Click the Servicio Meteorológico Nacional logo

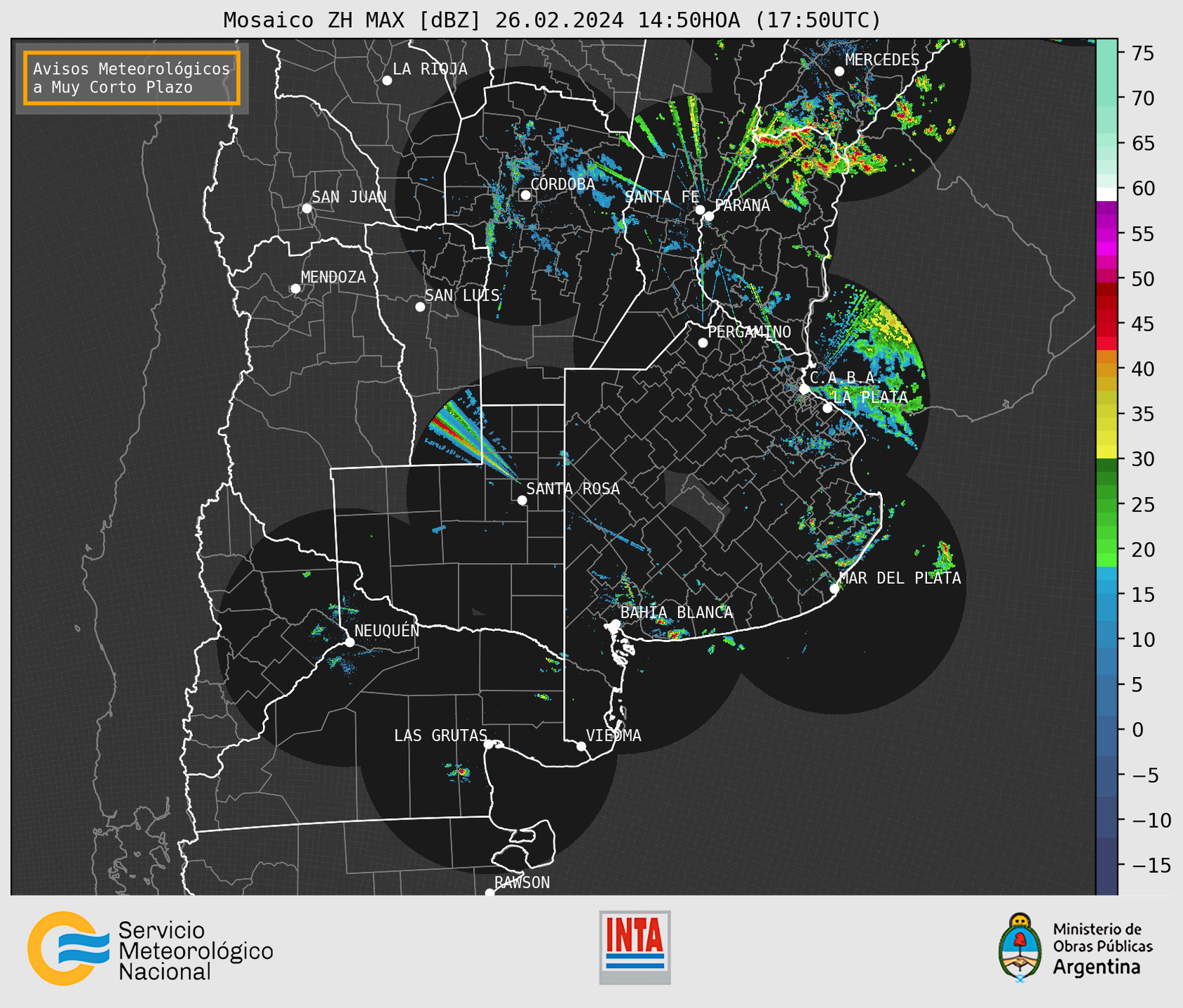point(150,948)
